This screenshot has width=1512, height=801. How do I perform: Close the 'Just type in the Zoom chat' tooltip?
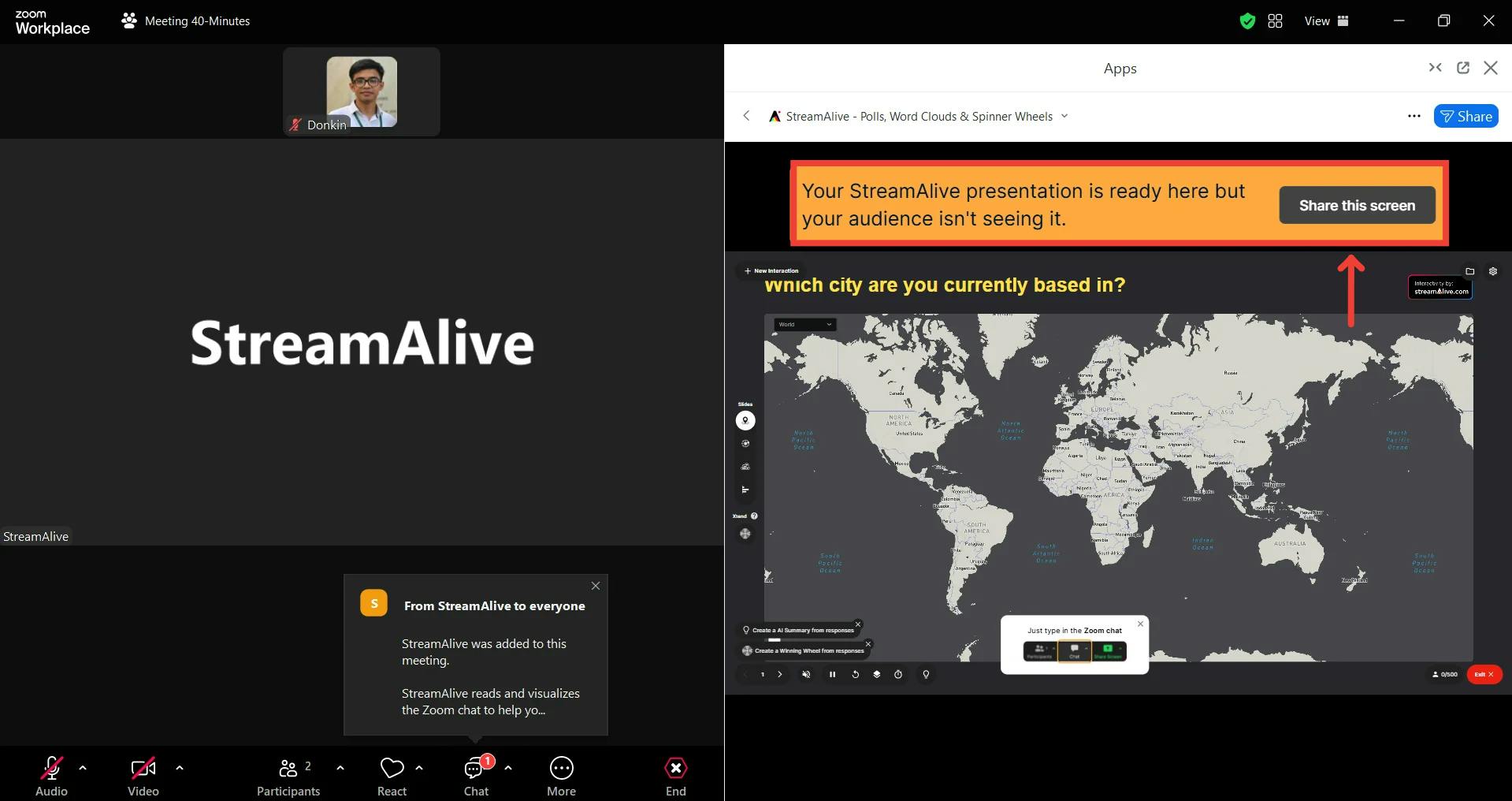[x=1140, y=624]
